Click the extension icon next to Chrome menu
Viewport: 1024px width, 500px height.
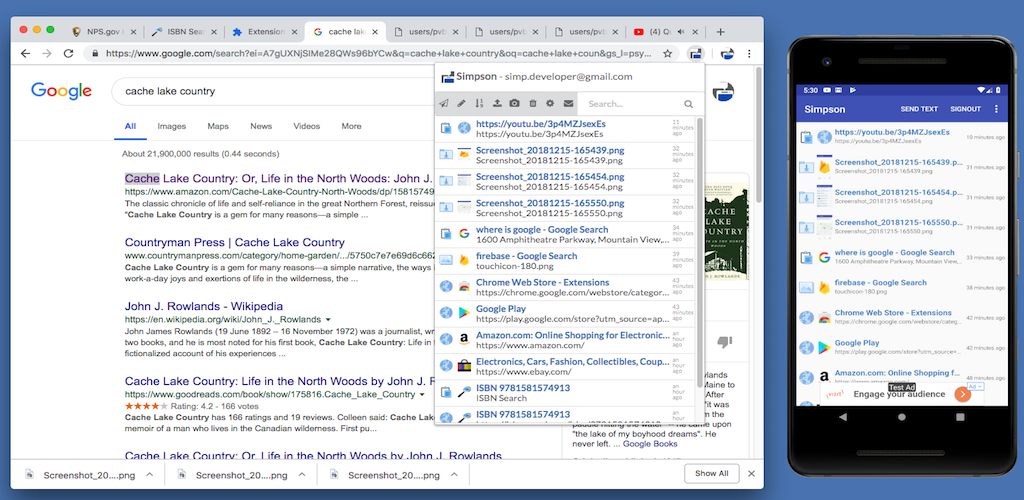pyautogui.click(x=727, y=53)
